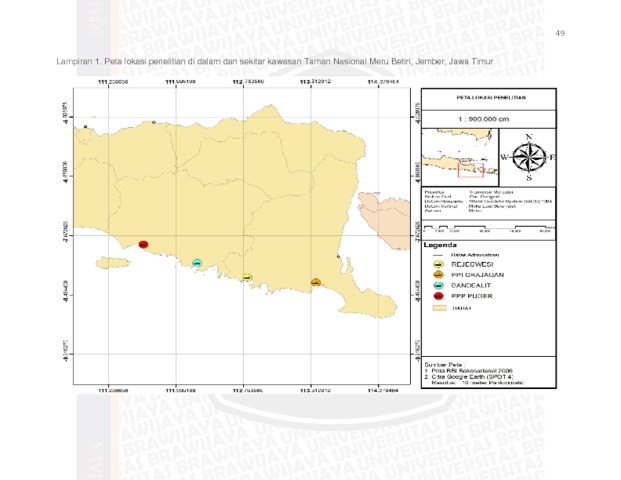Click the orange PPI Grajagan symbol in the legend
Image resolution: width=621 pixels, height=480 pixels.
[438, 275]
